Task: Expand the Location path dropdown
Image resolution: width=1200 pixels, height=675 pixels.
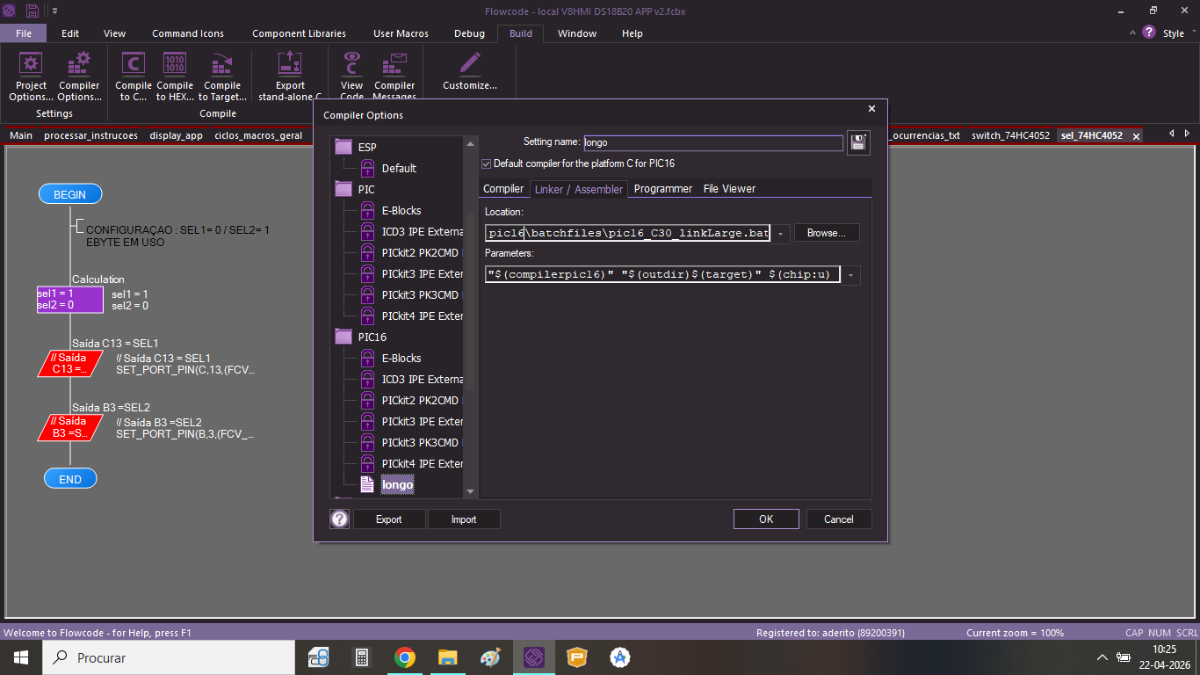Action: tap(781, 233)
